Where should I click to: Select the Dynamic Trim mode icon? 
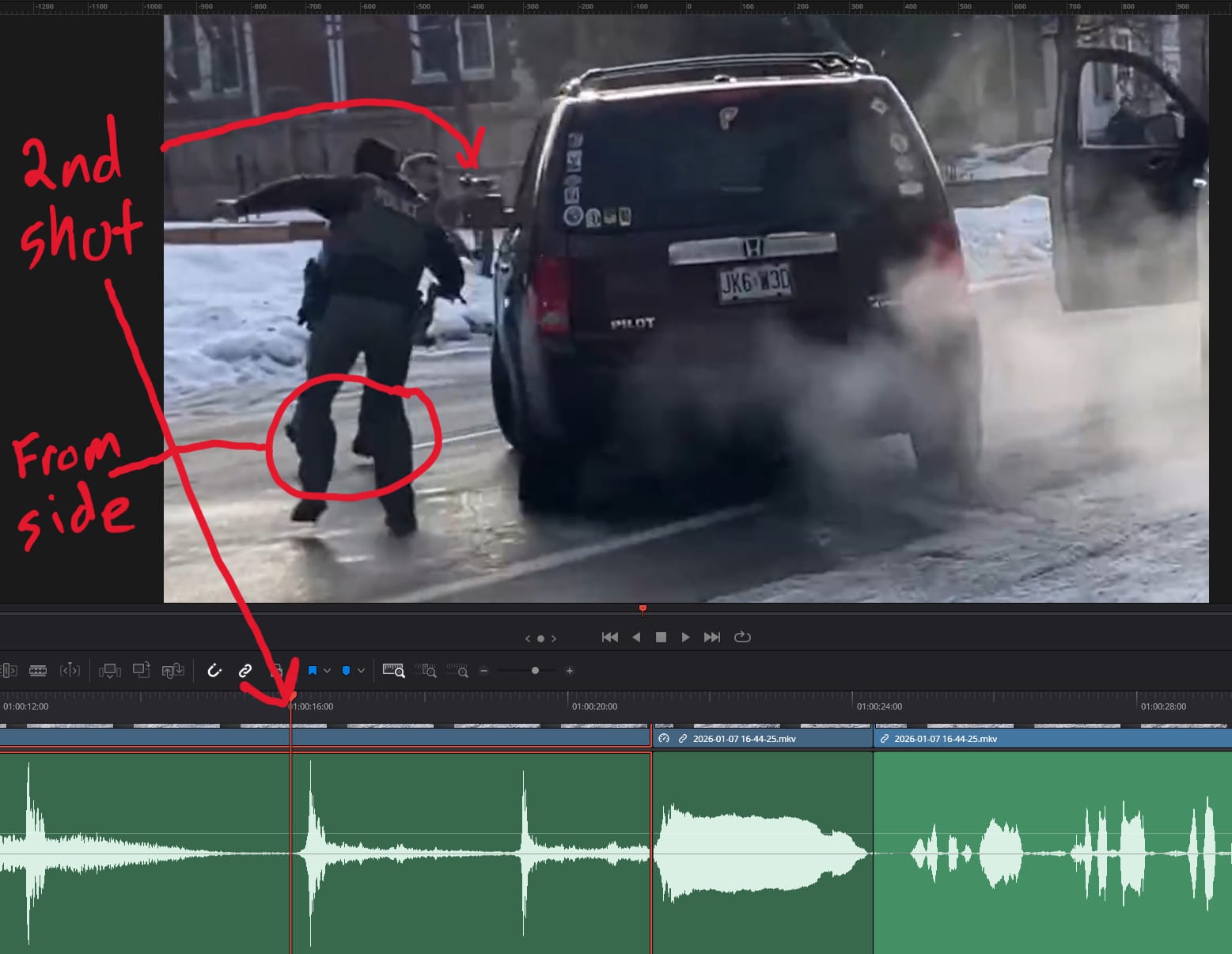pyautogui.click(x=70, y=671)
